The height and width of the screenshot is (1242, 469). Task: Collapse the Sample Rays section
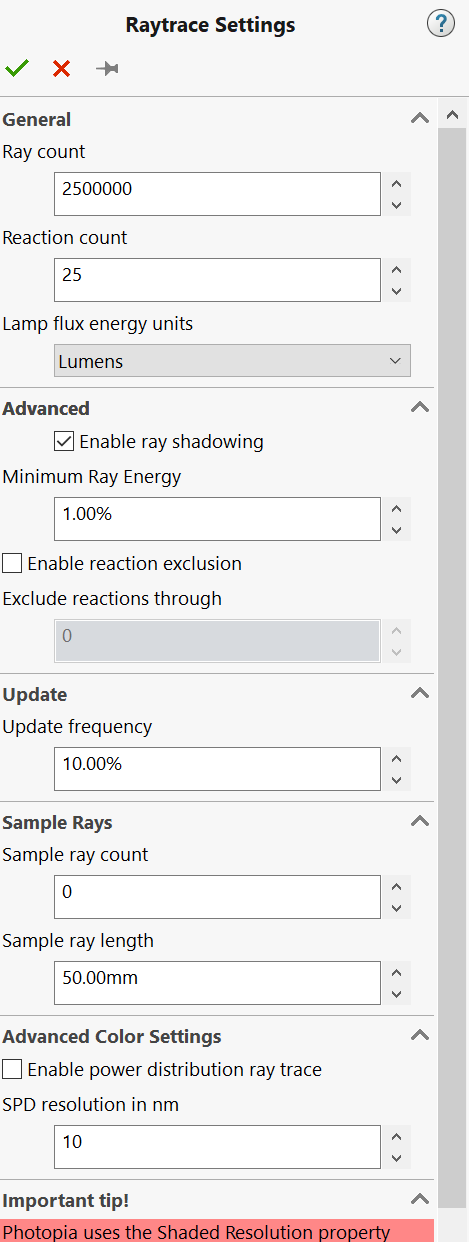[x=420, y=821]
